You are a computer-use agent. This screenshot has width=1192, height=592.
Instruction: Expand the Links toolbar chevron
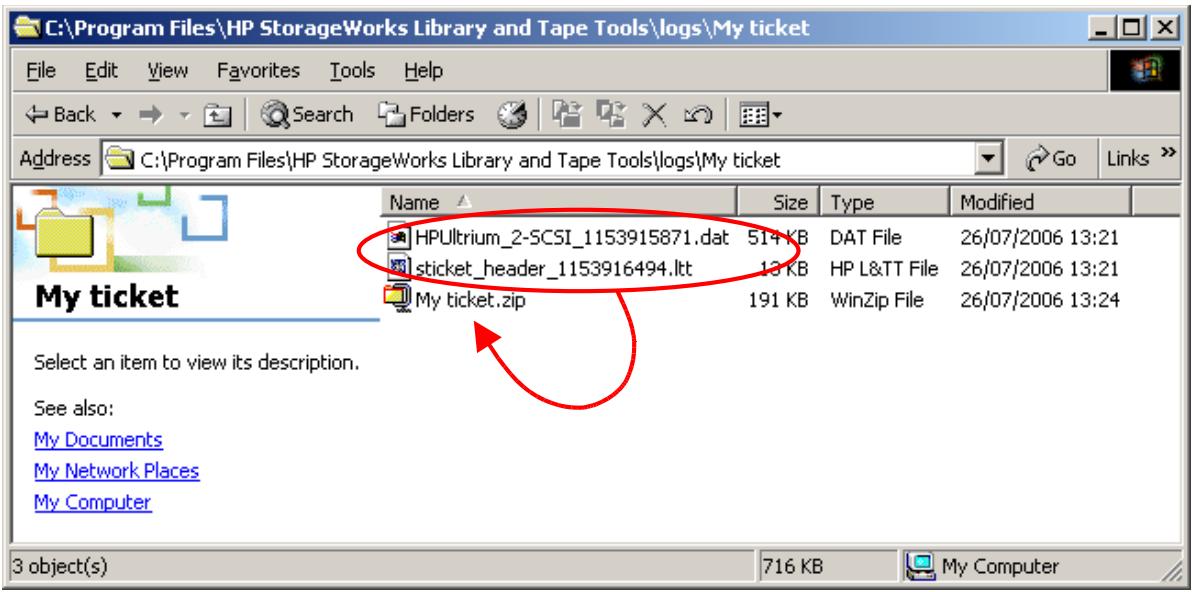(1169, 154)
